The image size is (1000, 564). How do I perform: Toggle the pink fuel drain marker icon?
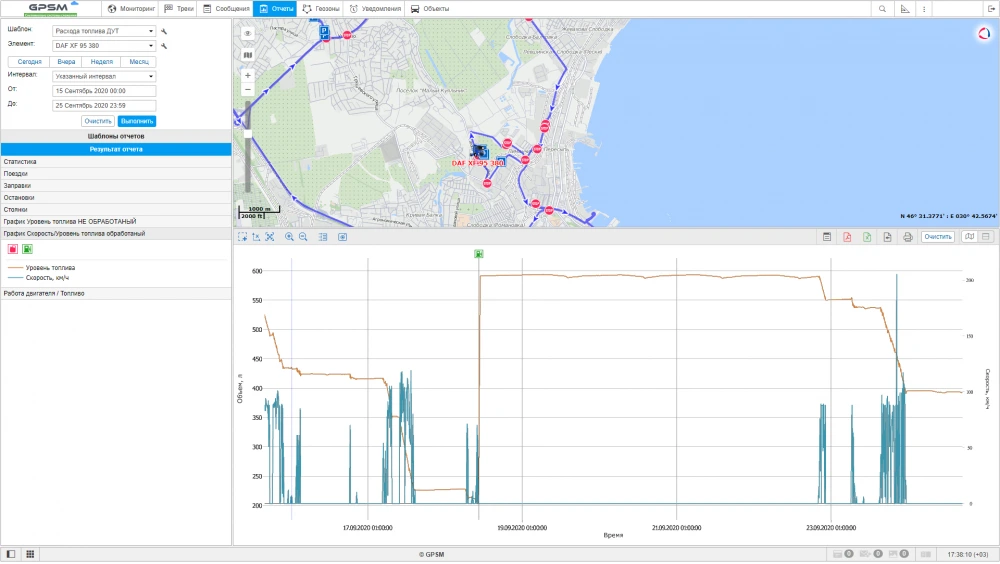tap(13, 249)
